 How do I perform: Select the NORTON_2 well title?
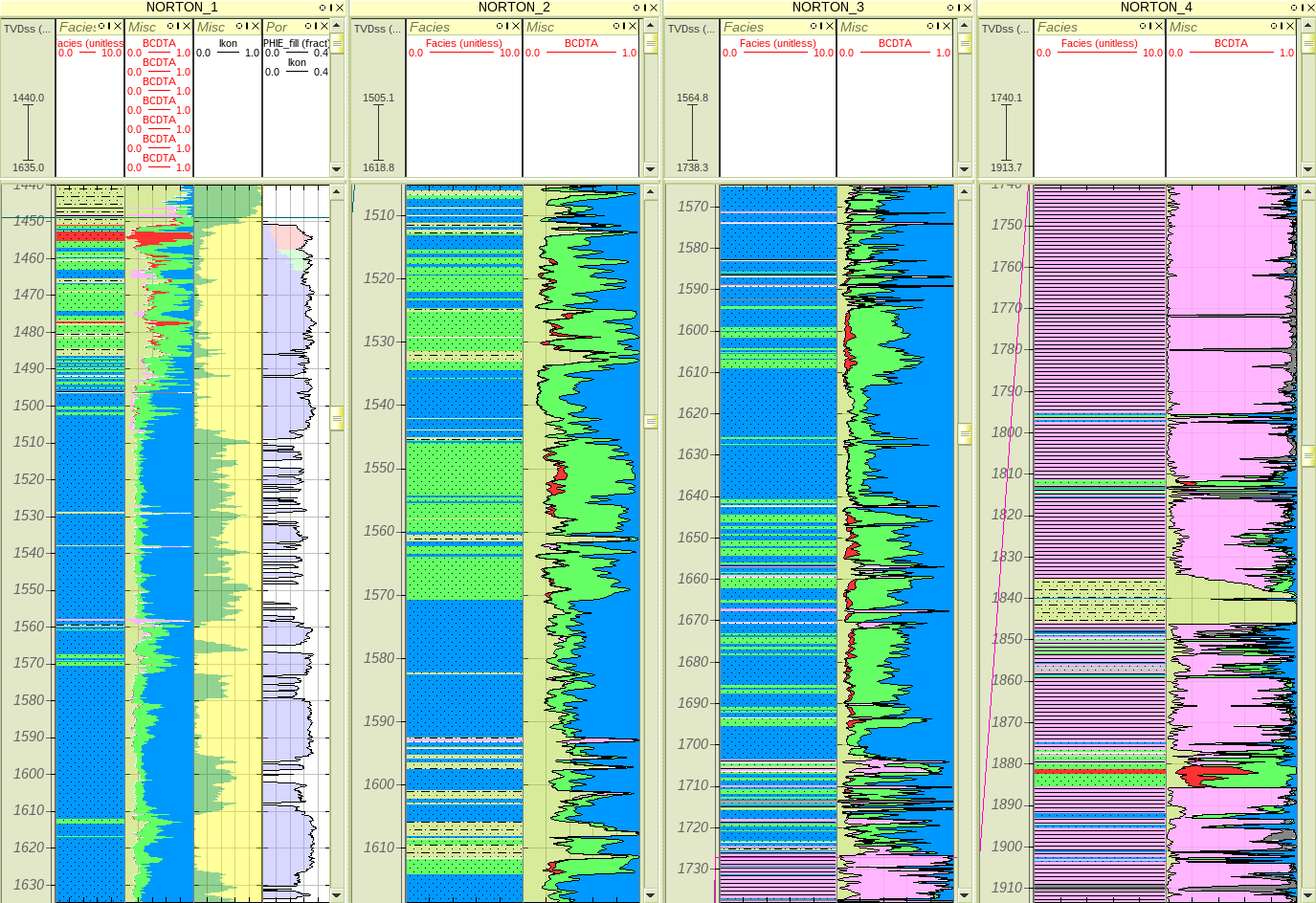coord(514,7)
